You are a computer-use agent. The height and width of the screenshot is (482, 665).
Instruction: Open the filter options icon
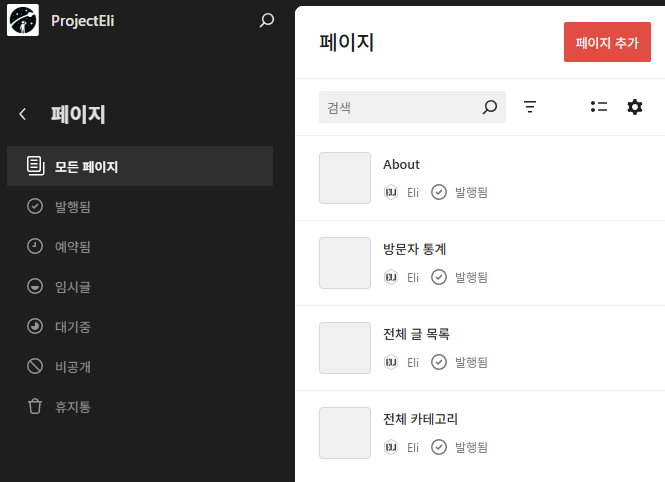530,107
